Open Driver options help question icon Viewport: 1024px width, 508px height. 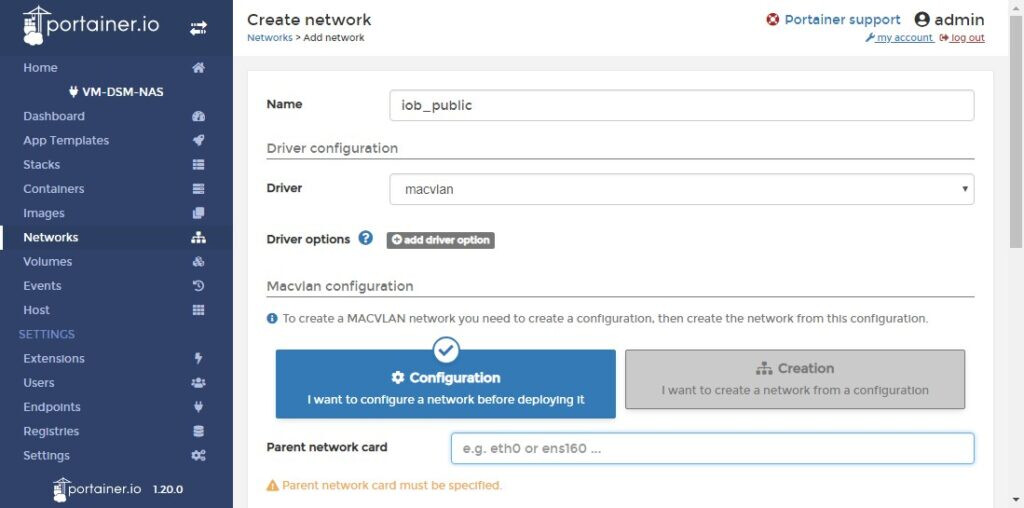tap(366, 238)
